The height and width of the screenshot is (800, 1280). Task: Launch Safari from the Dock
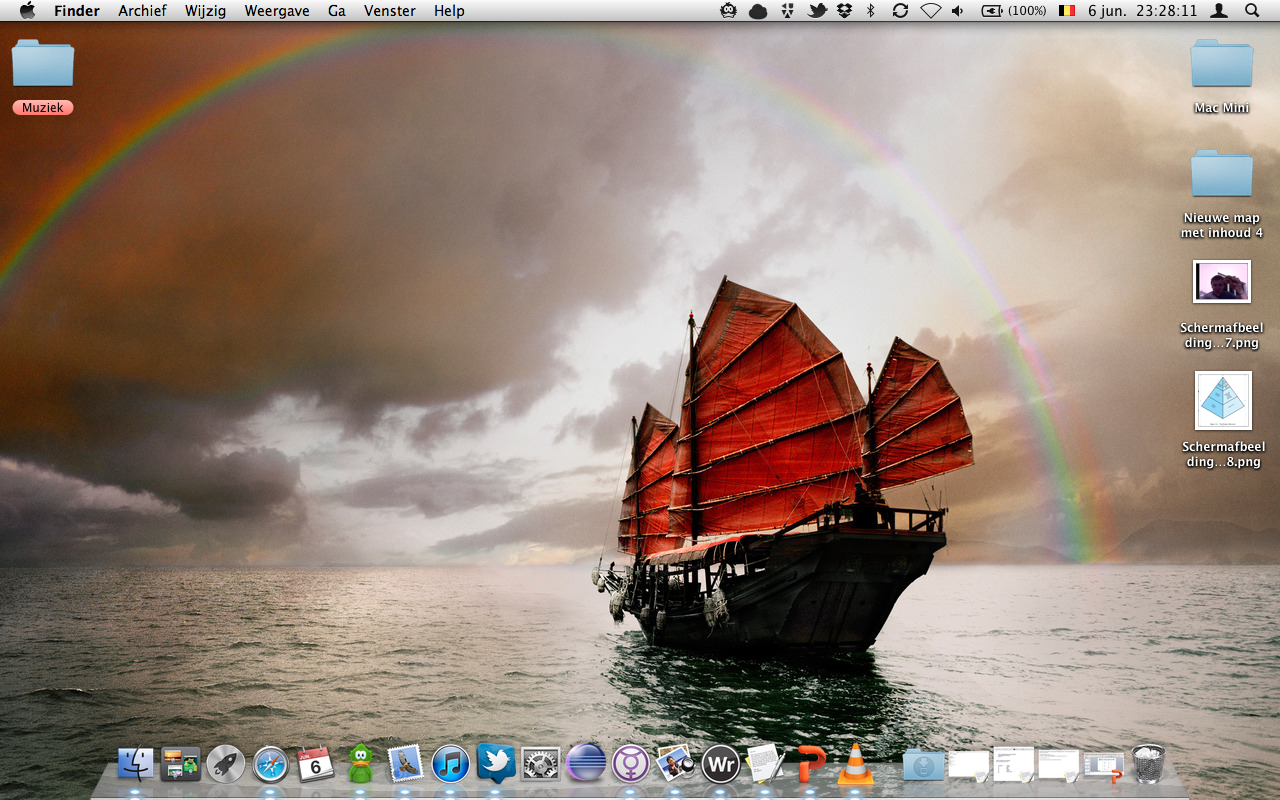pos(271,765)
